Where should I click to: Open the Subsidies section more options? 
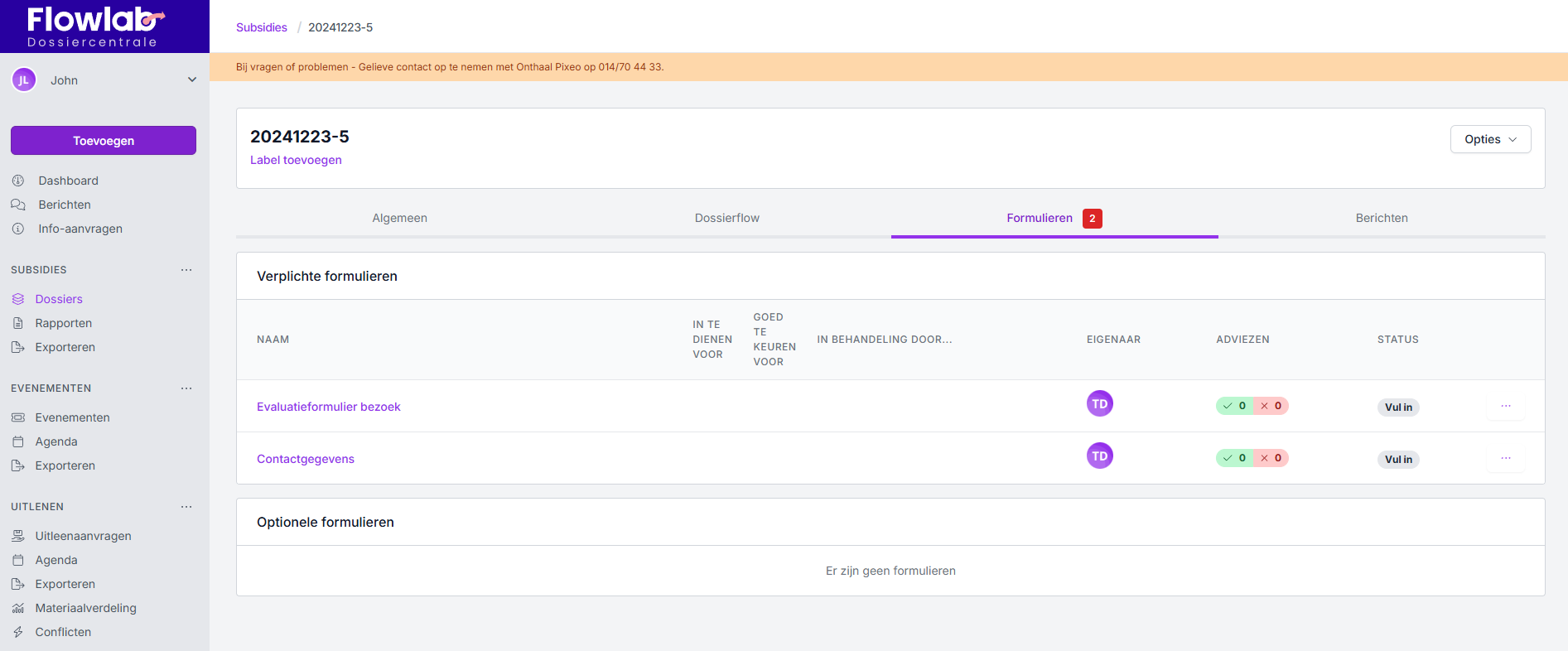coord(186,270)
